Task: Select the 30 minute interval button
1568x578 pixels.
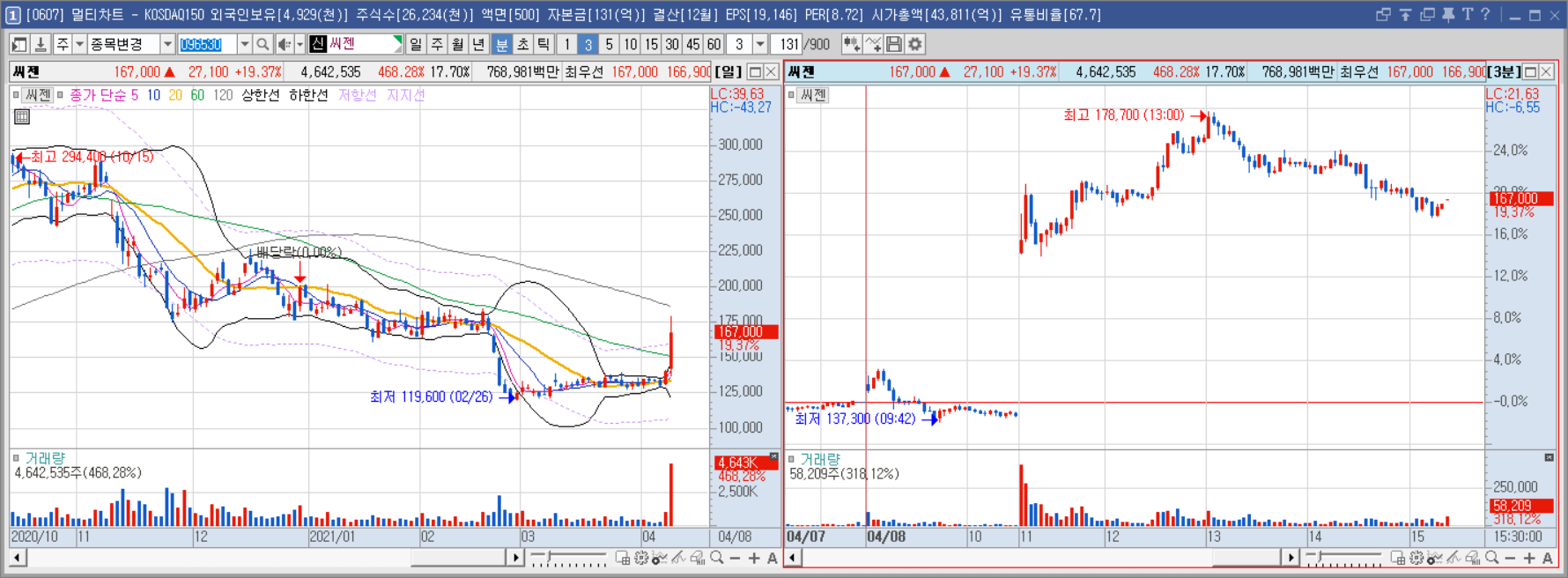Action: click(x=672, y=44)
